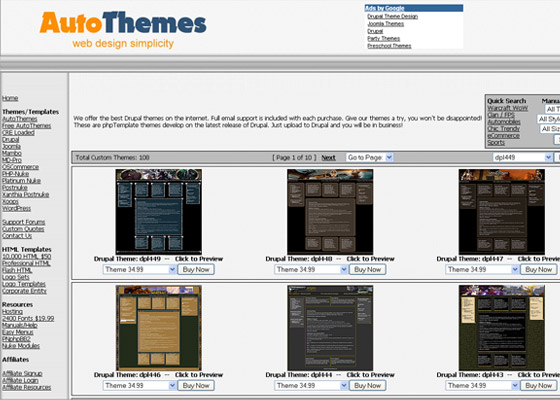Buy Now the dpl446 theme
Image resolution: width=560 pixels, height=400 pixels.
(196, 386)
